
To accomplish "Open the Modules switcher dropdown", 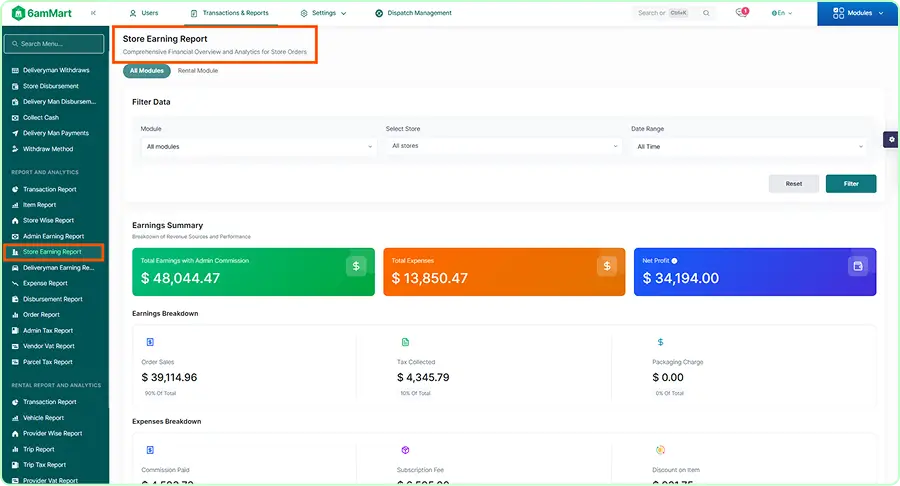I will (x=858, y=13).
